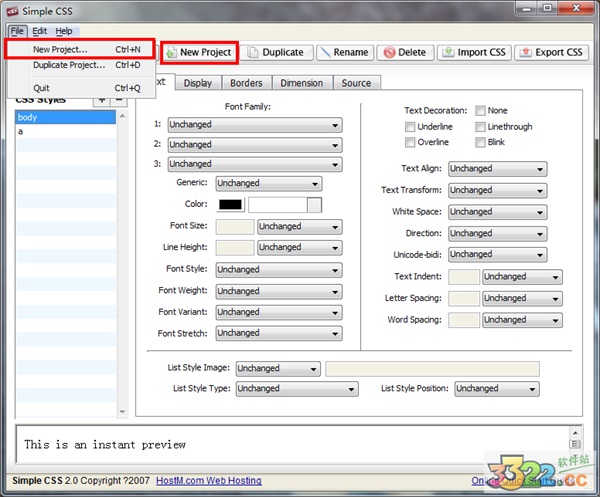Click the Export CSS toolbar button
This screenshot has height=497, width=600.
click(551, 52)
